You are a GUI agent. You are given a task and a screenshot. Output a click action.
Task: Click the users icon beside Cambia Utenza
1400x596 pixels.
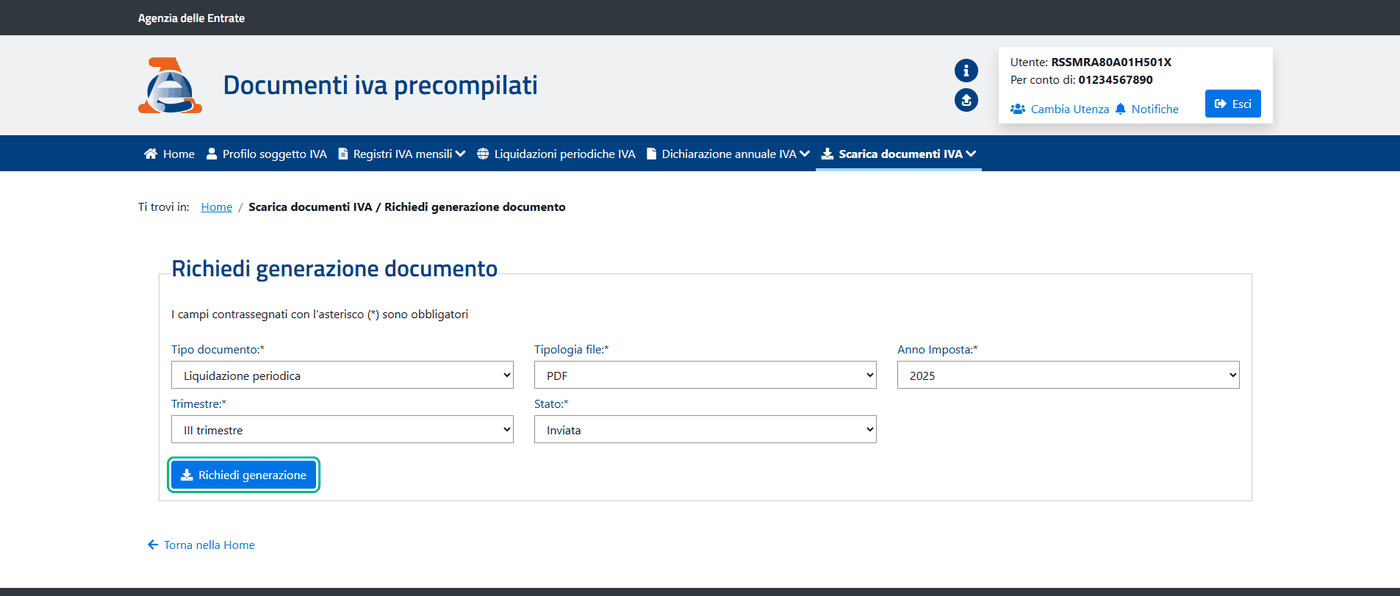pyautogui.click(x=1018, y=109)
